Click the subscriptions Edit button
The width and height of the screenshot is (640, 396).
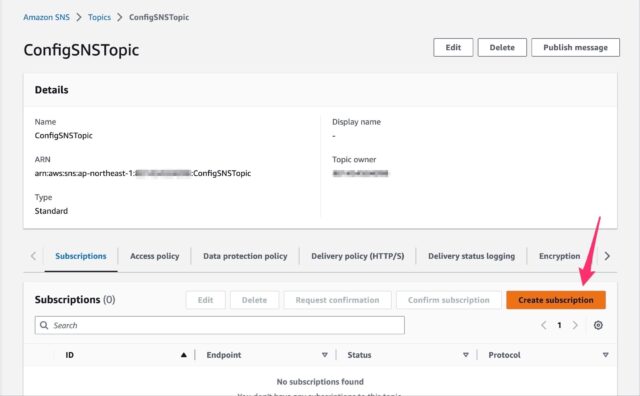205,300
